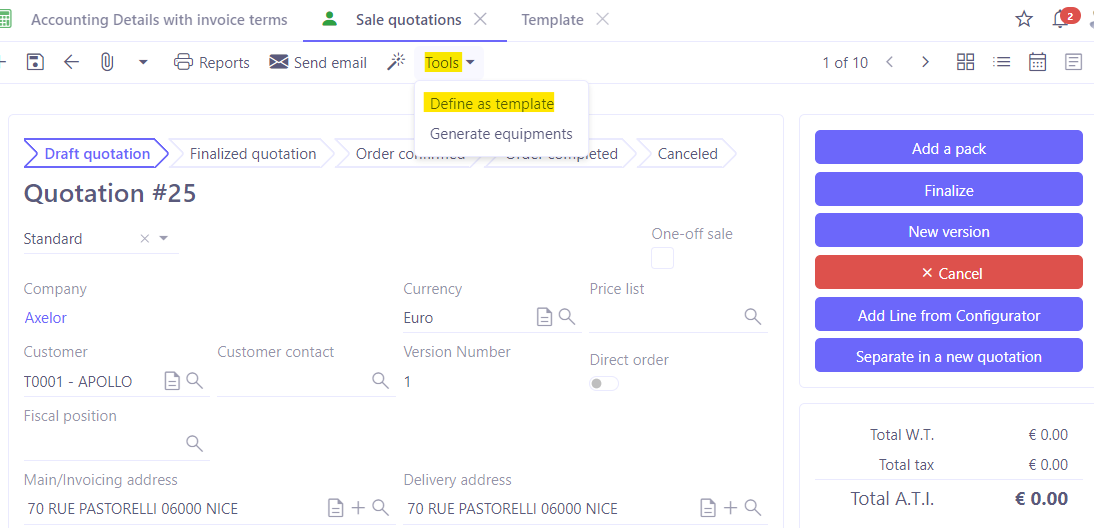Choose Generate equipments
1094x528 pixels.
[x=501, y=134]
